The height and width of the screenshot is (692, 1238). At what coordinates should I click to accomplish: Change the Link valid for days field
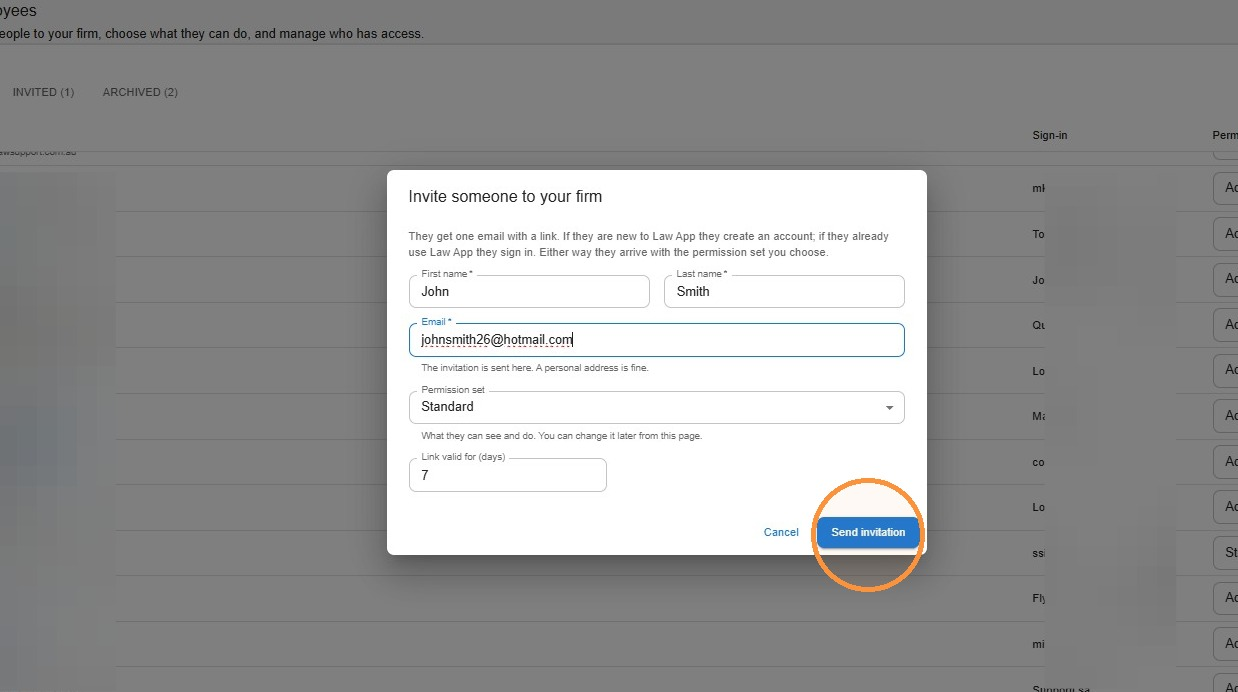[x=507, y=475]
